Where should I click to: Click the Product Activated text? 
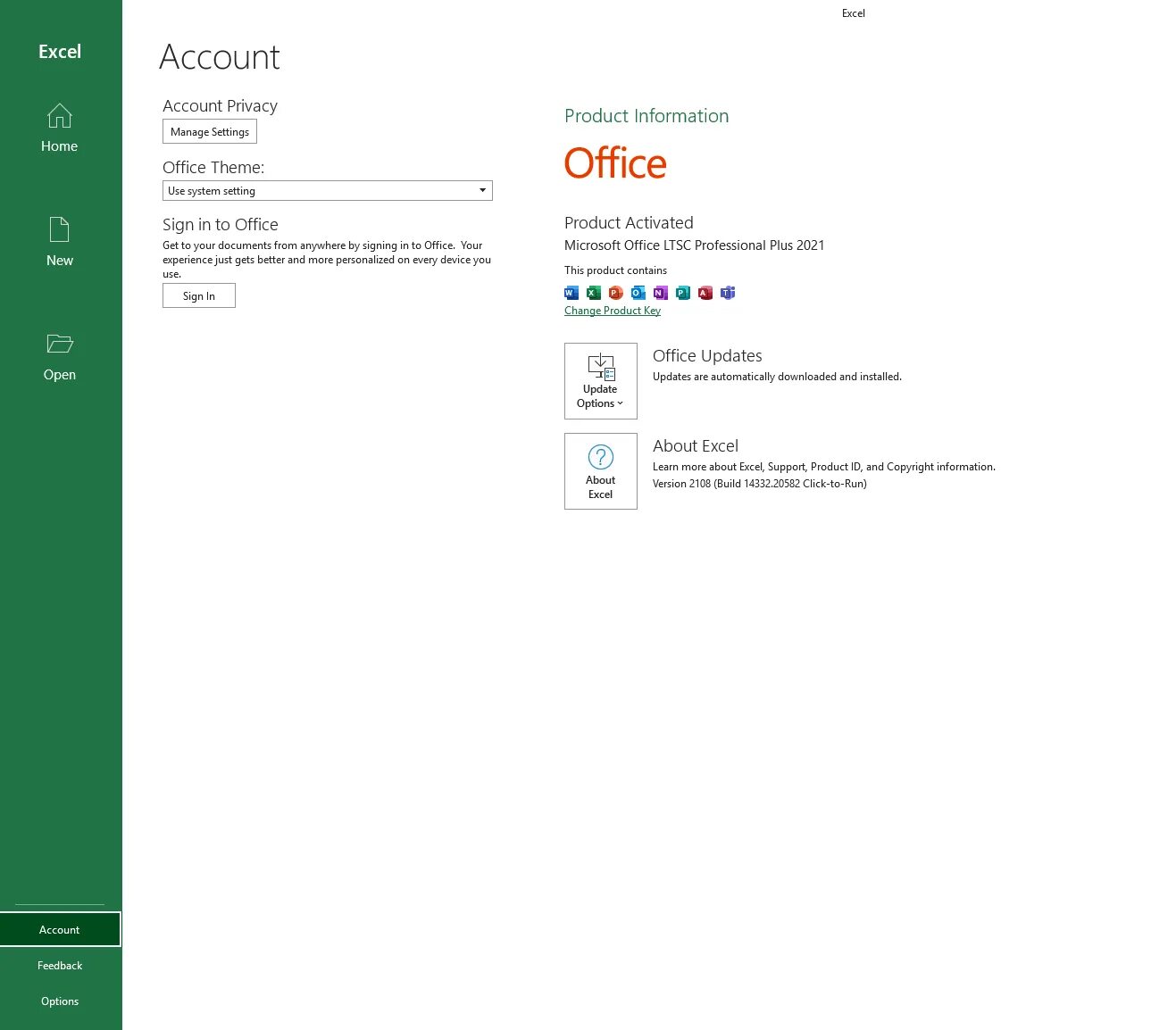tap(629, 222)
